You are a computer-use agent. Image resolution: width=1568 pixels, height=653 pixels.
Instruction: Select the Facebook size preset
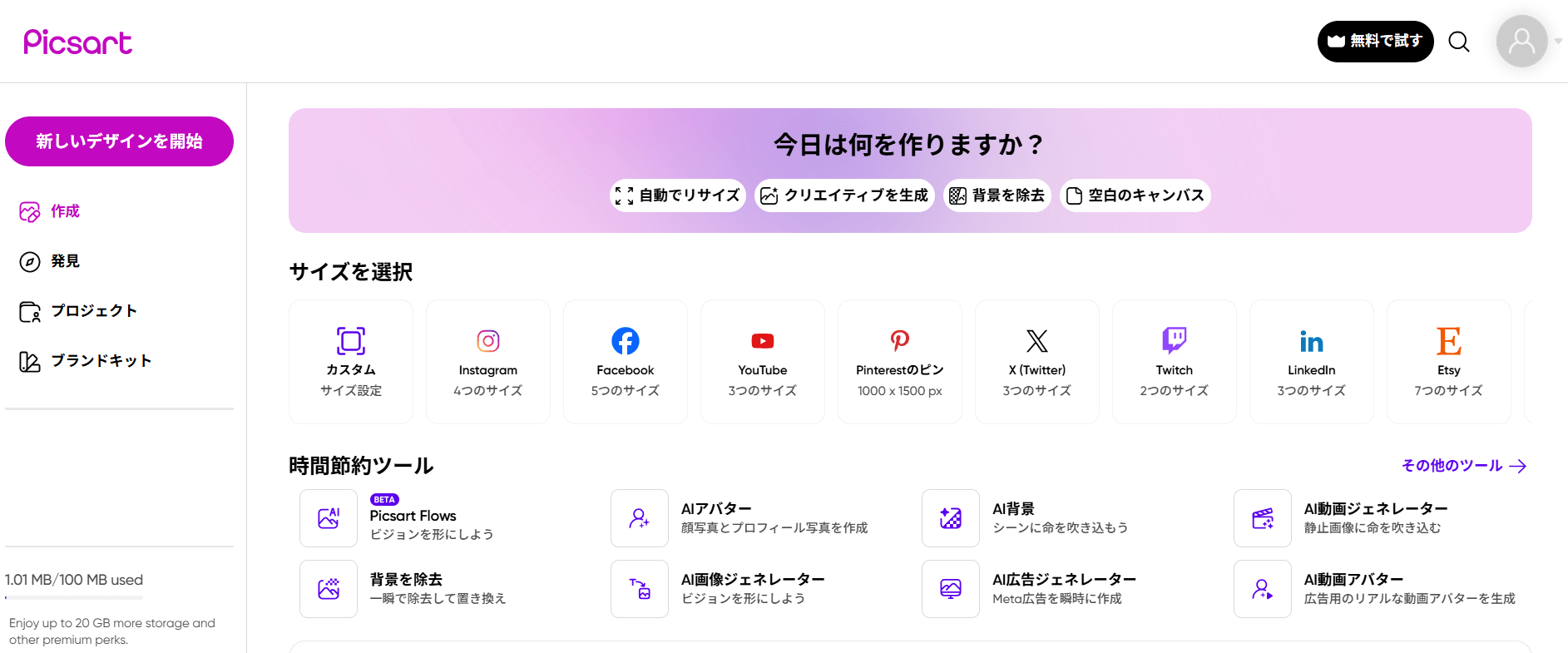(x=625, y=362)
